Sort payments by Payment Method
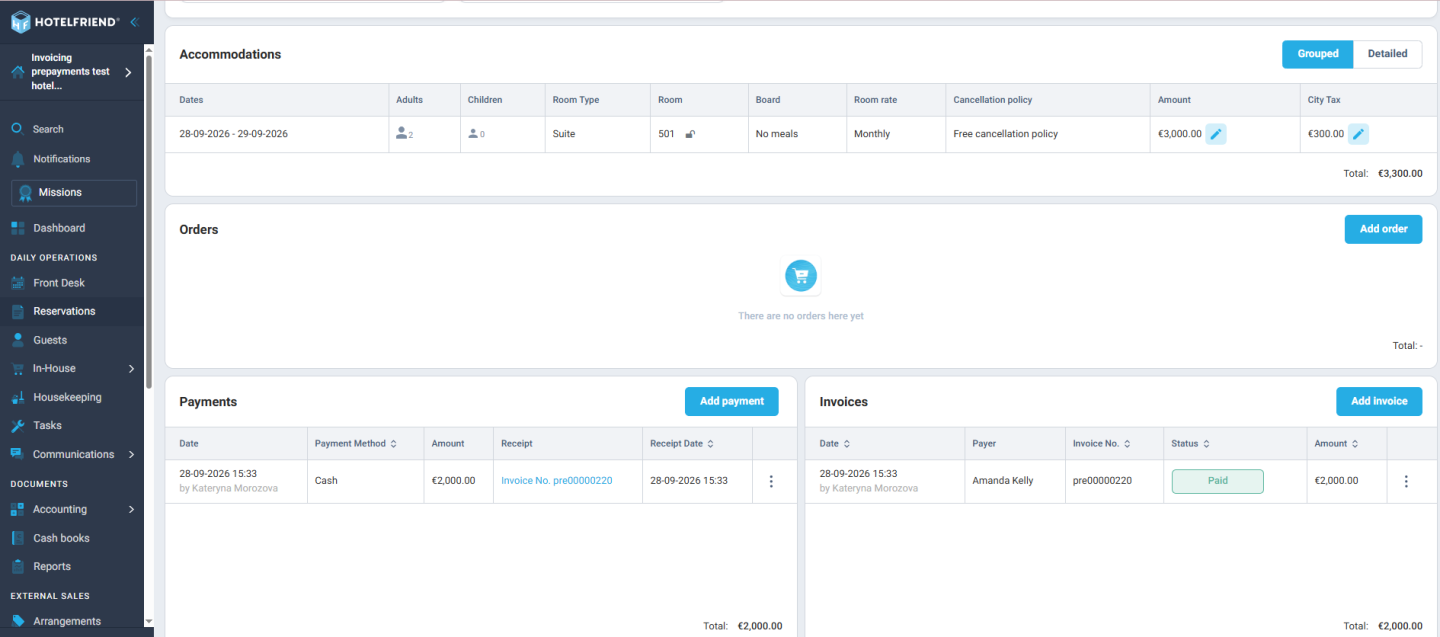 (x=393, y=443)
